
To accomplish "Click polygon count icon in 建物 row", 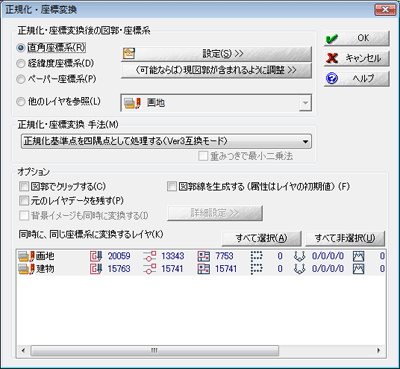I will pyautogui.click(x=204, y=269).
